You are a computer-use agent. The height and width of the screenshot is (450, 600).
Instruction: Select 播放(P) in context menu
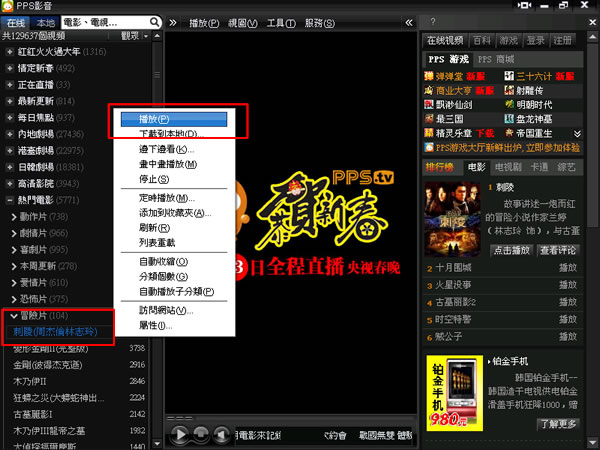click(174, 119)
